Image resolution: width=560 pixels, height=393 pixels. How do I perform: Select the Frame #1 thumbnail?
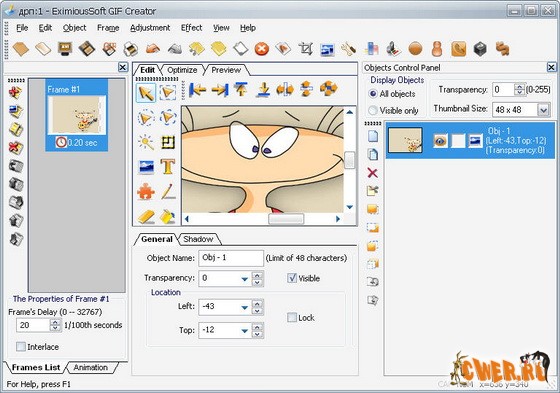pyautogui.click(x=77, y=115)
